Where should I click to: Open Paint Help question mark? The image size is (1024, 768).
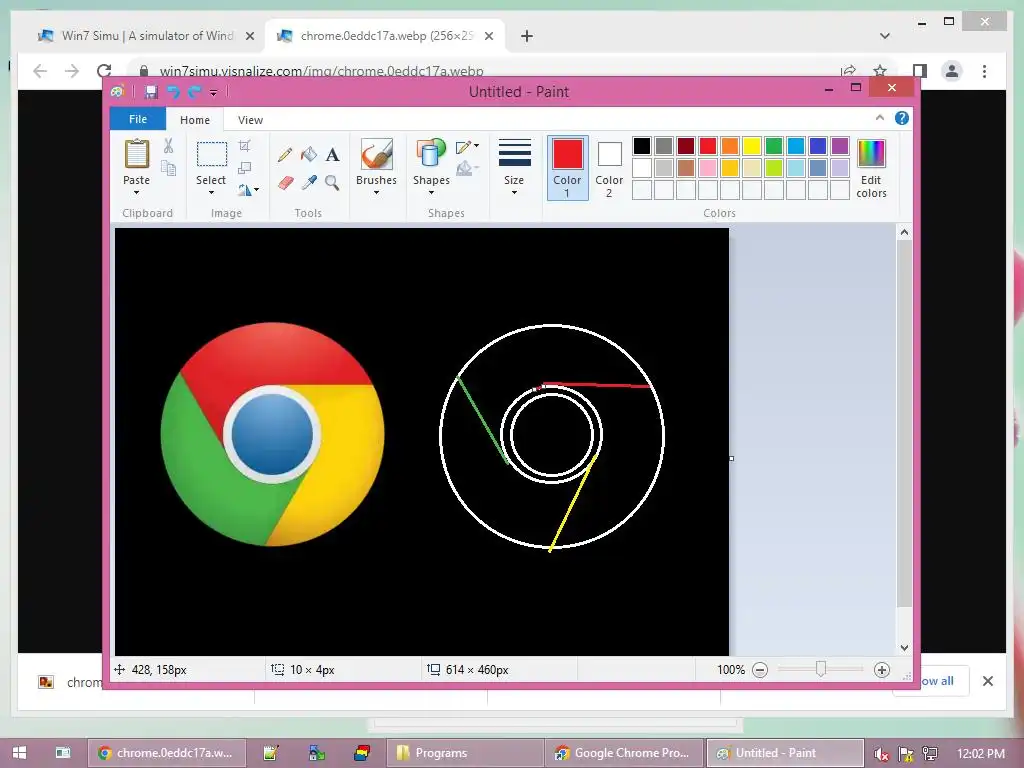tap(902, 118)
